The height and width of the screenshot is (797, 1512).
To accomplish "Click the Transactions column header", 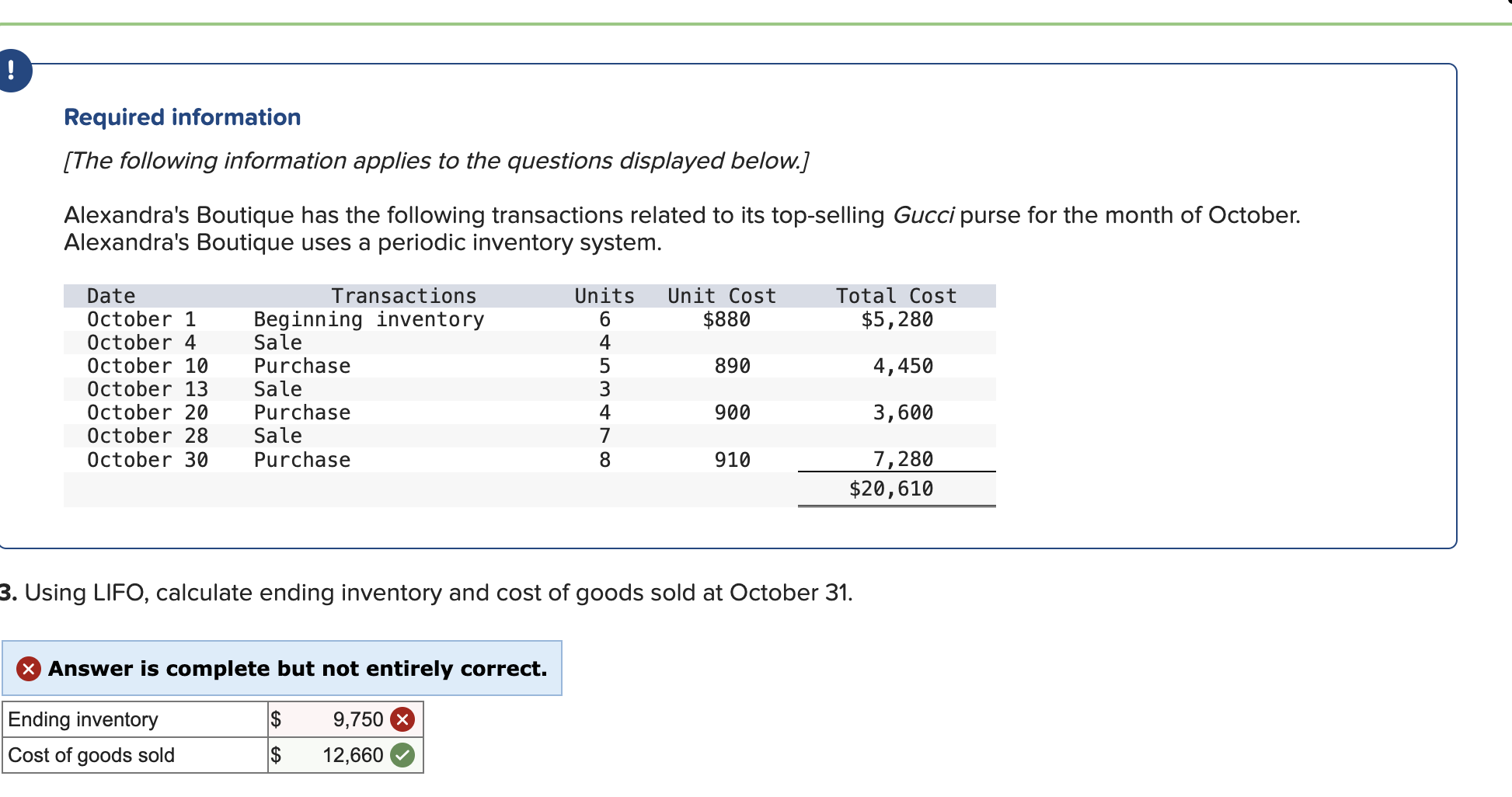I will click(x=404, y=295).
